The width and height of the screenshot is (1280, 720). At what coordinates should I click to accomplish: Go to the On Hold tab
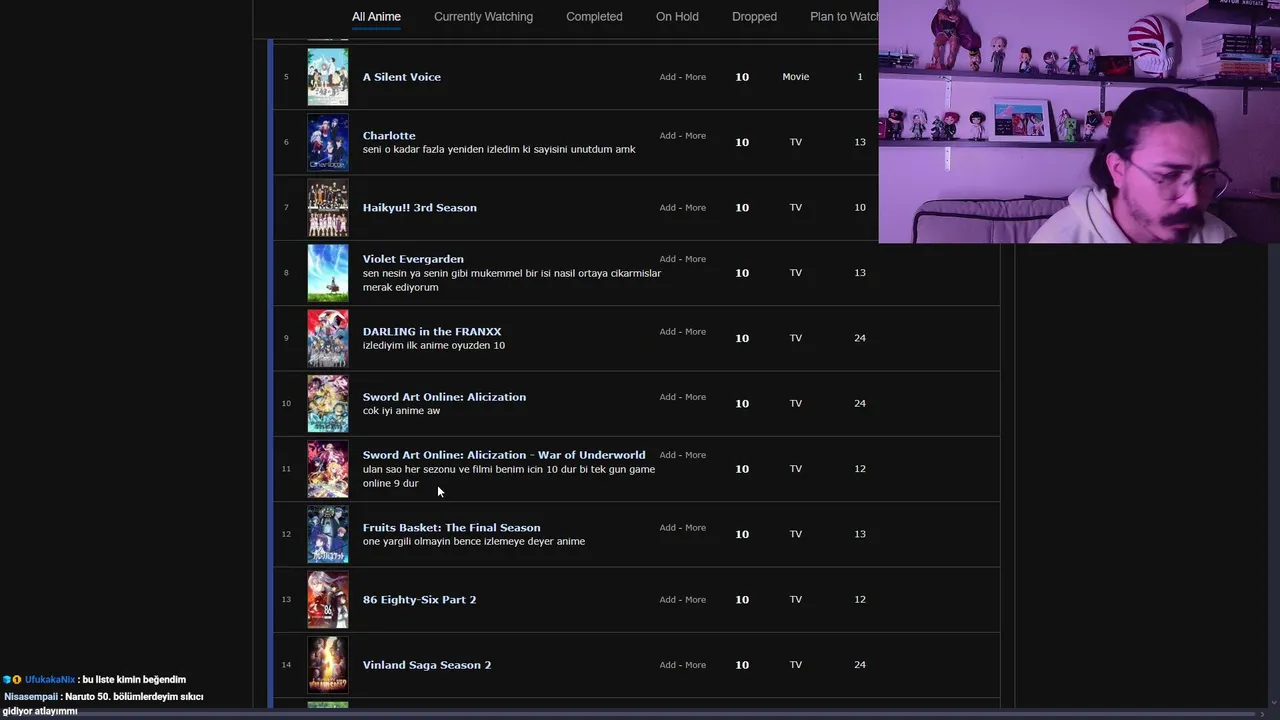[677, 17]
